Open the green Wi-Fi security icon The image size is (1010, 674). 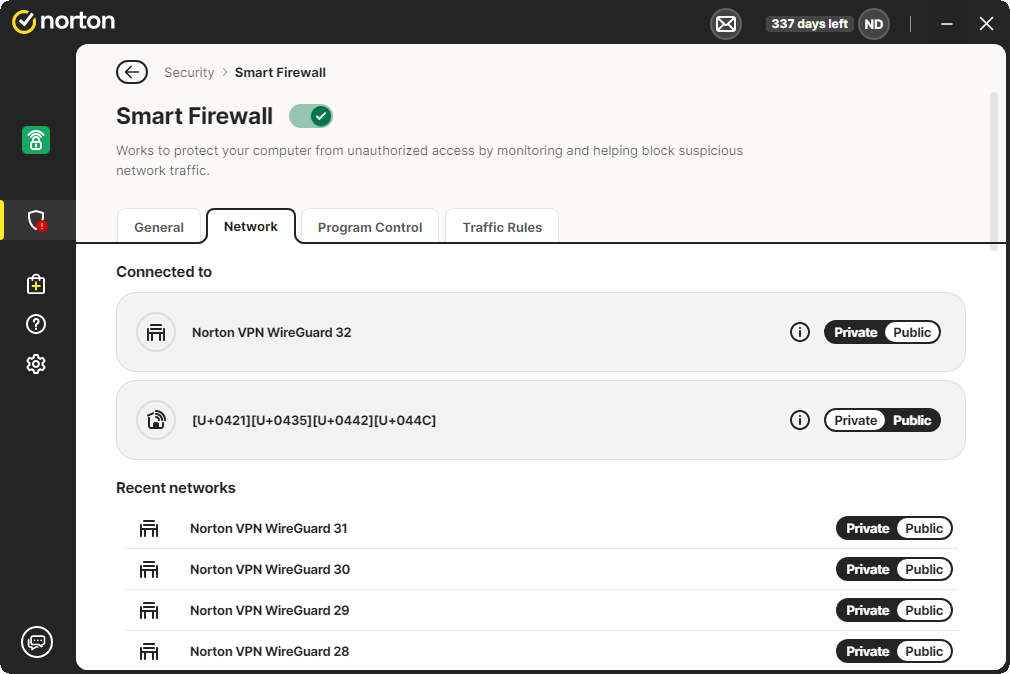click(x=36, y=140)
